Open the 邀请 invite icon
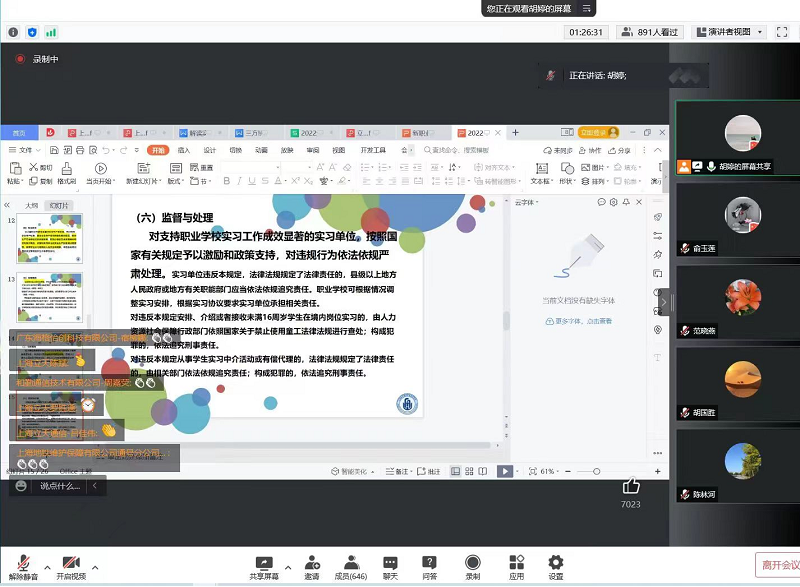The image size is (800, 587). pyautogui.click(x=312, y=566)
